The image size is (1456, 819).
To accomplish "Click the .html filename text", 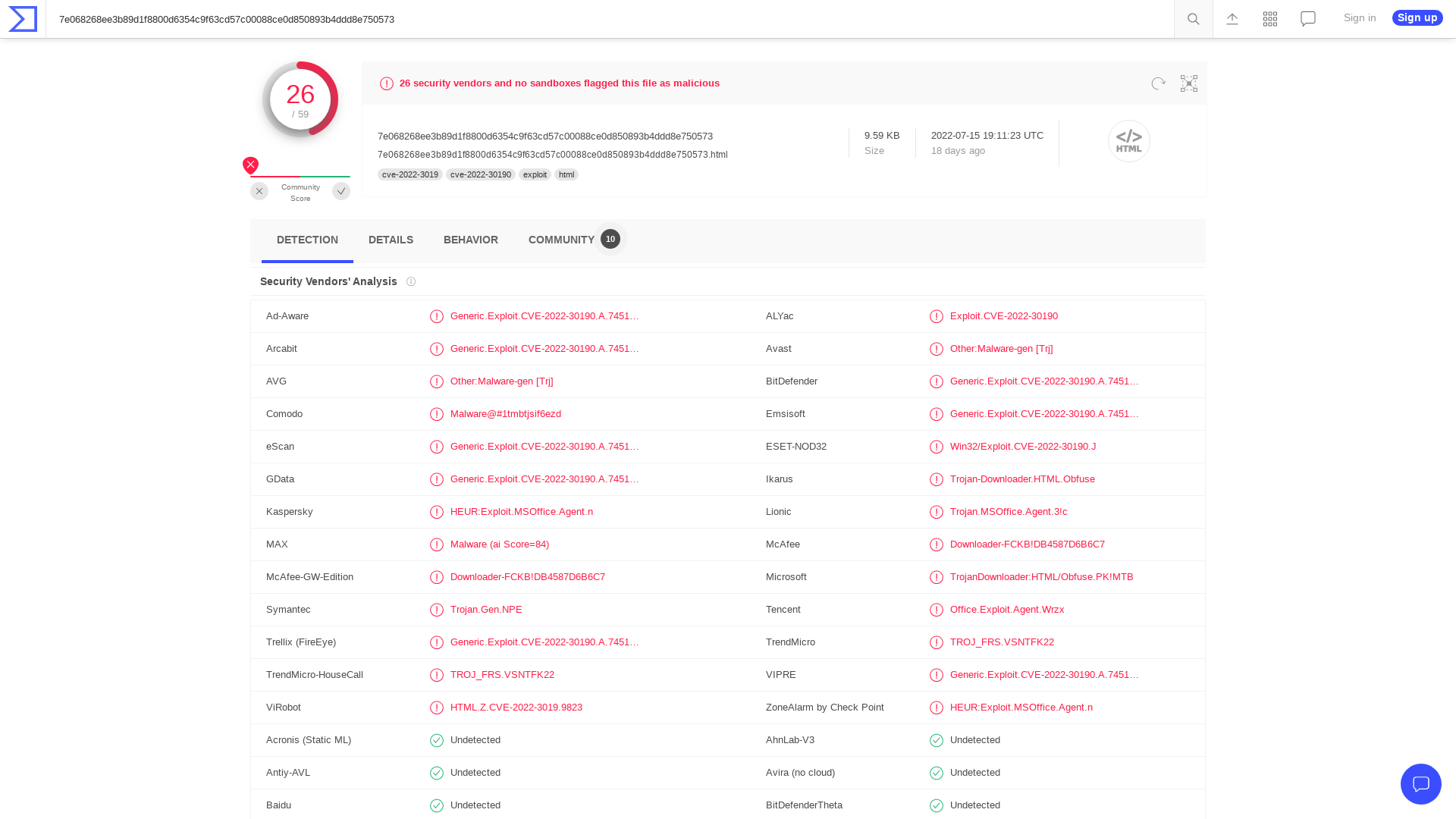I will (x=553, y=155).
